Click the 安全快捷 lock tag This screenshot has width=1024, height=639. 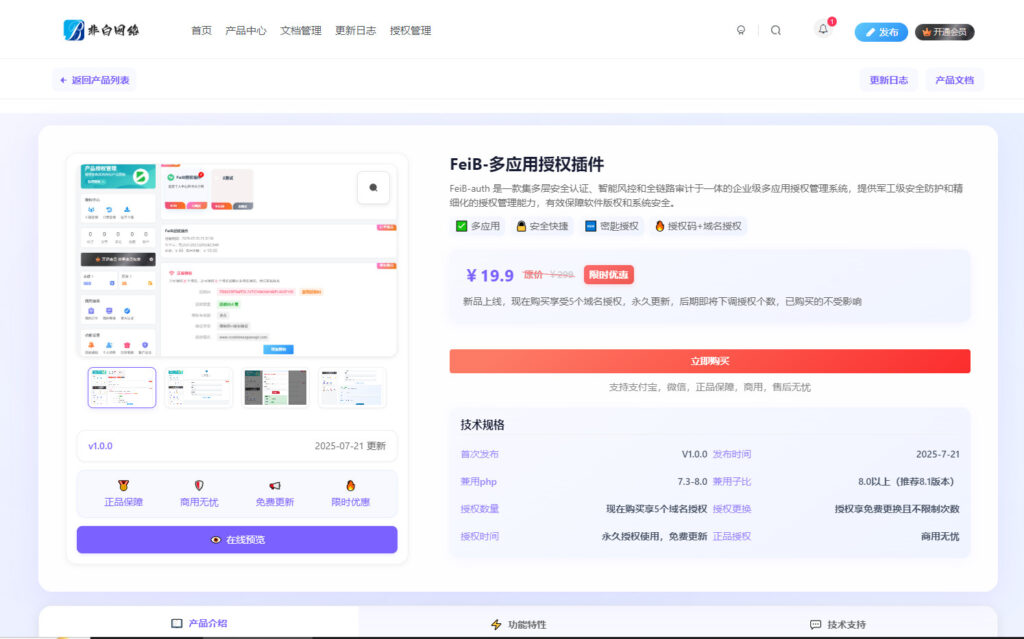pyautogui.click(x=542, y=226)
